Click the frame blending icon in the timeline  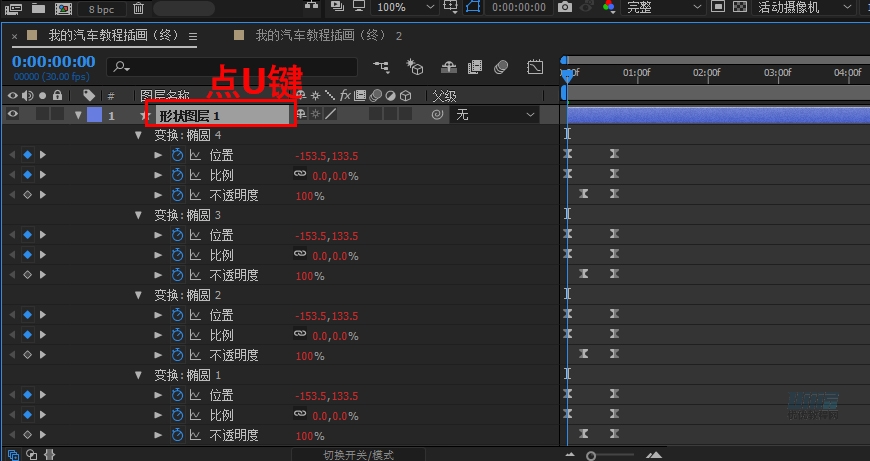tap(475, 67)
